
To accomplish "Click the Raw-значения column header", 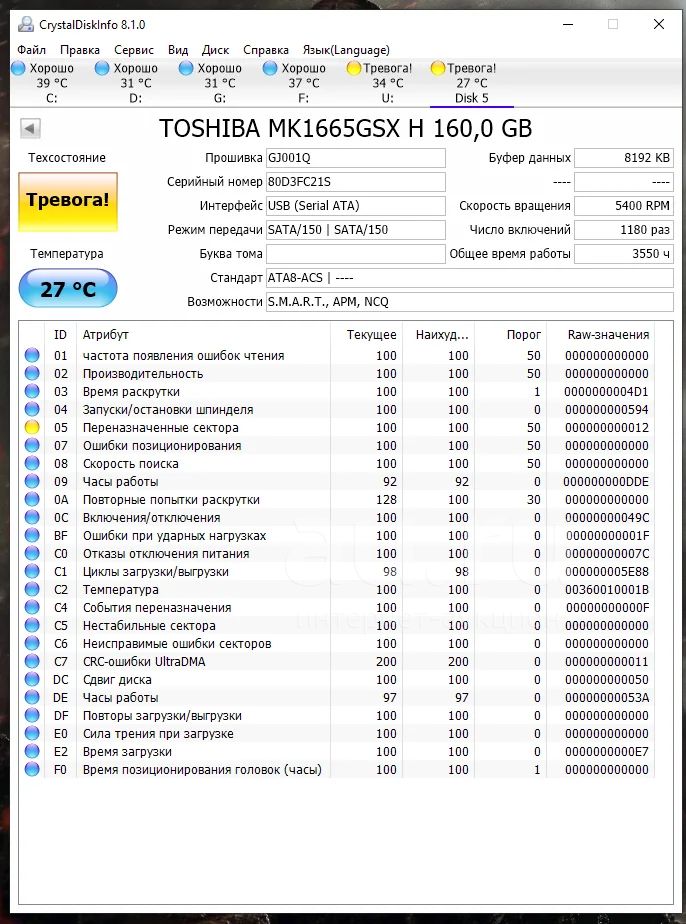I will tap(608, 335).
